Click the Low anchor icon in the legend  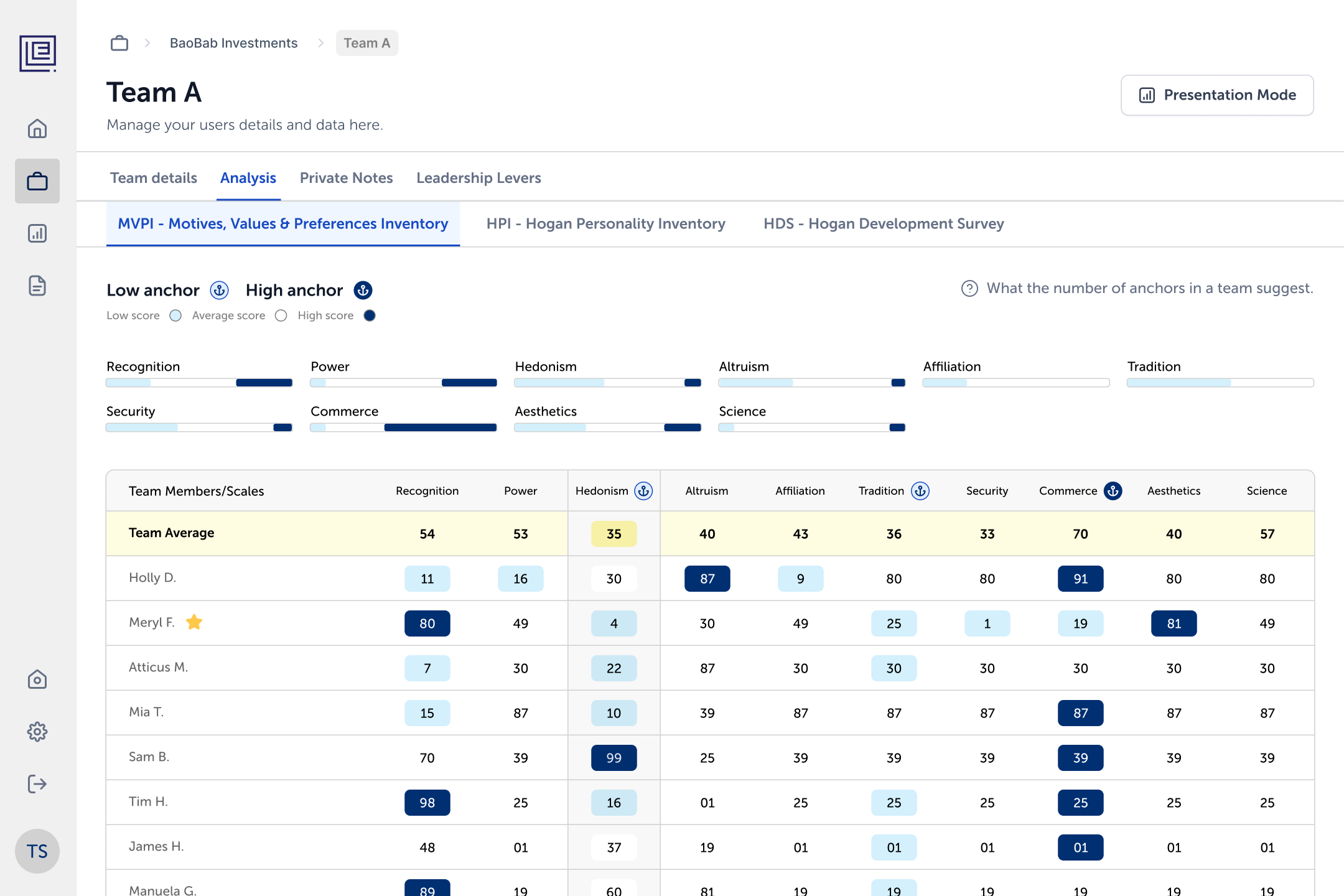coord(219,290)
